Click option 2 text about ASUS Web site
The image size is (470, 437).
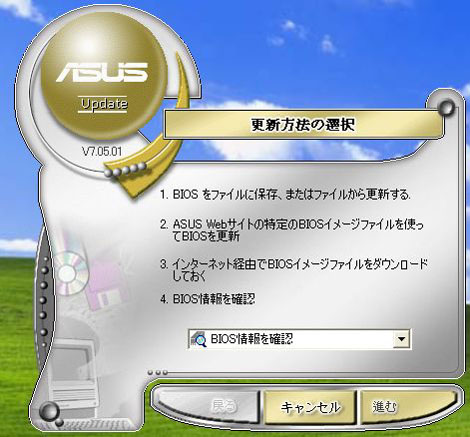(292, 230)
